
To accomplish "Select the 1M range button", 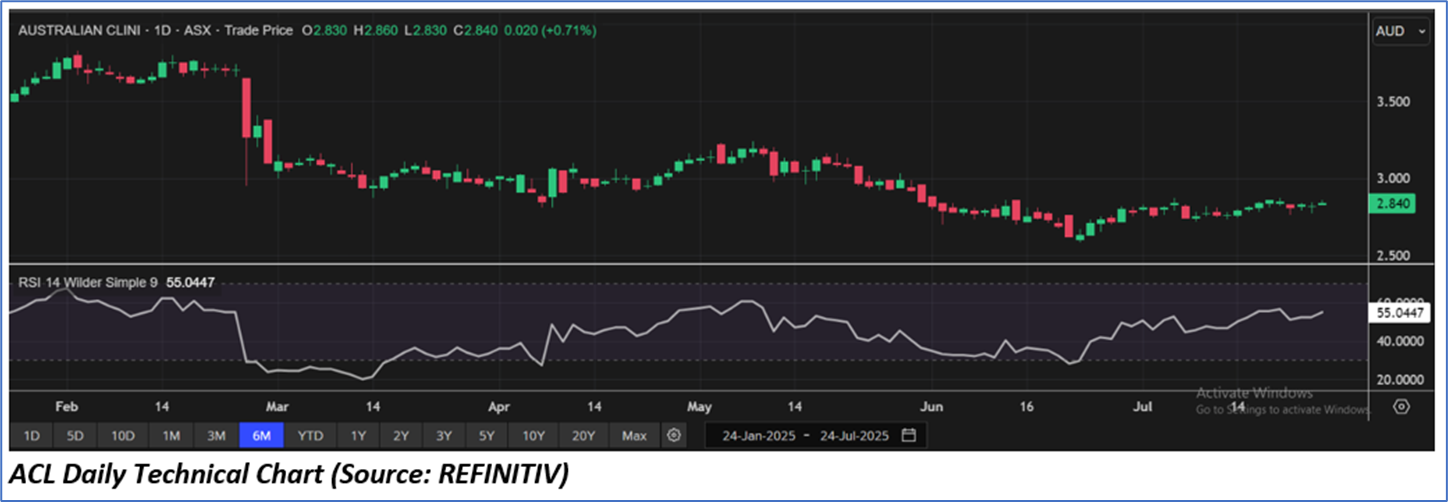I will tap(171, 436).
